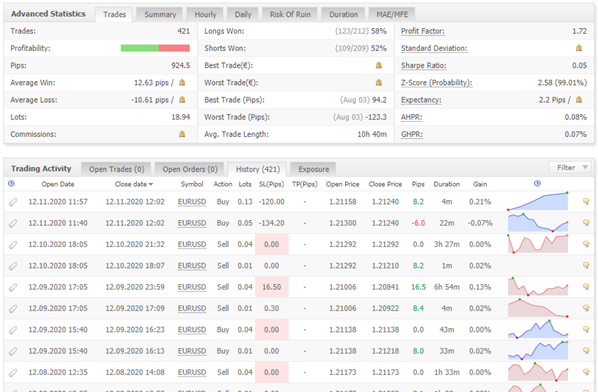Sort by Close date column arrow
This screenshot has width=598, height=392.
click(x=151, y=185)
